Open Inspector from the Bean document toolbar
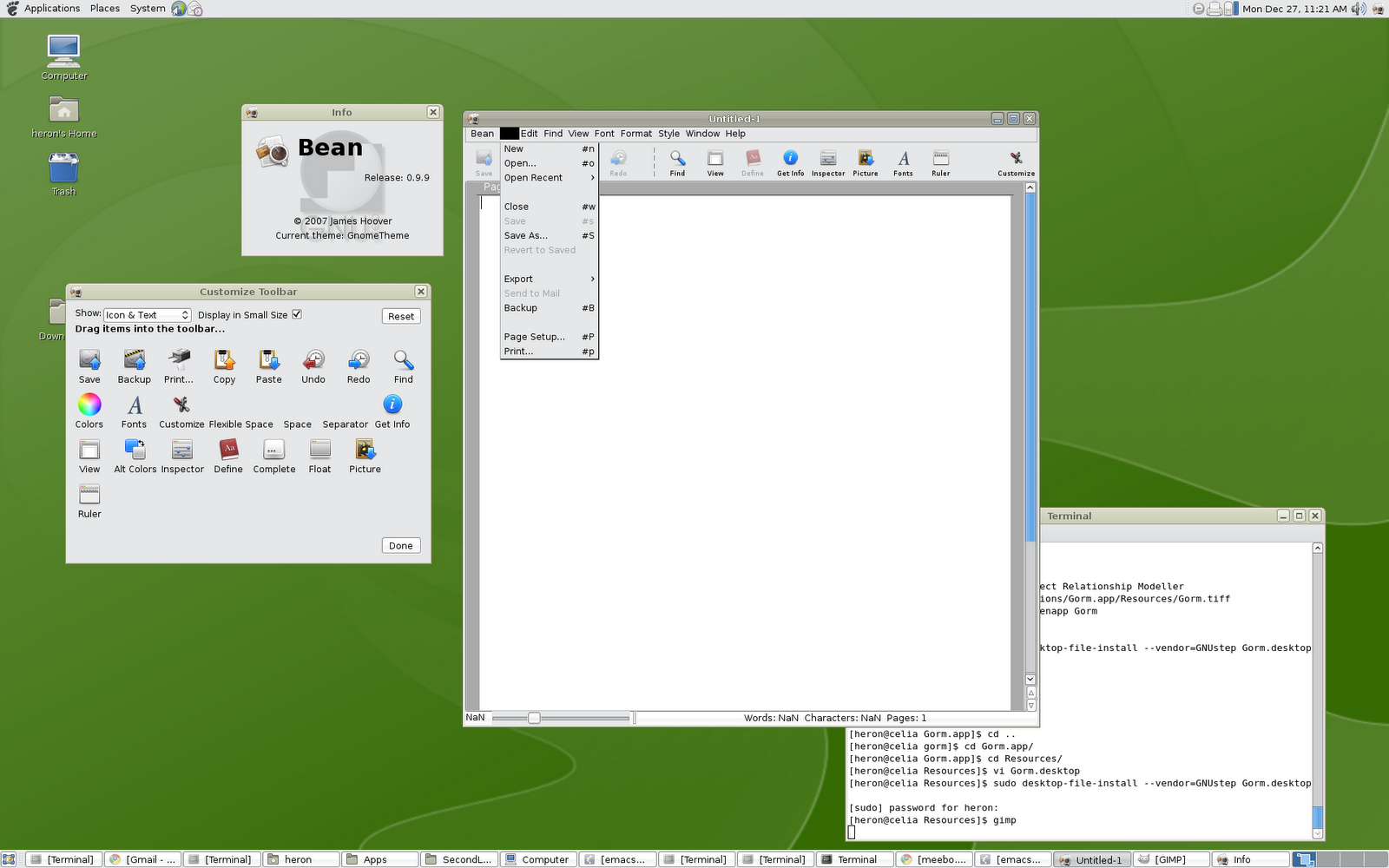This screenshot has height=868, width=1389. click(828, 162)
